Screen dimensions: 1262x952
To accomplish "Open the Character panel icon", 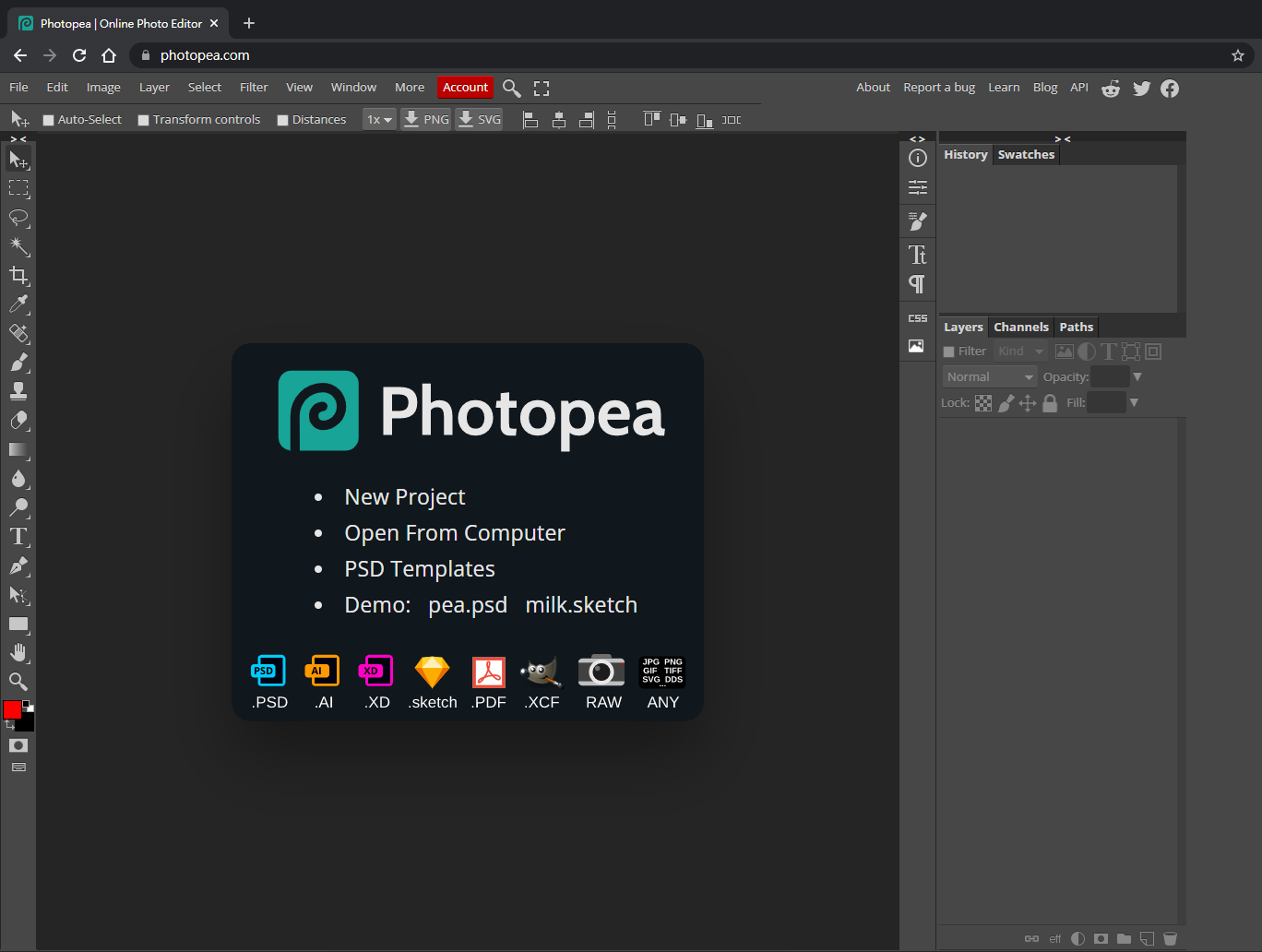I will coord(917,255).
